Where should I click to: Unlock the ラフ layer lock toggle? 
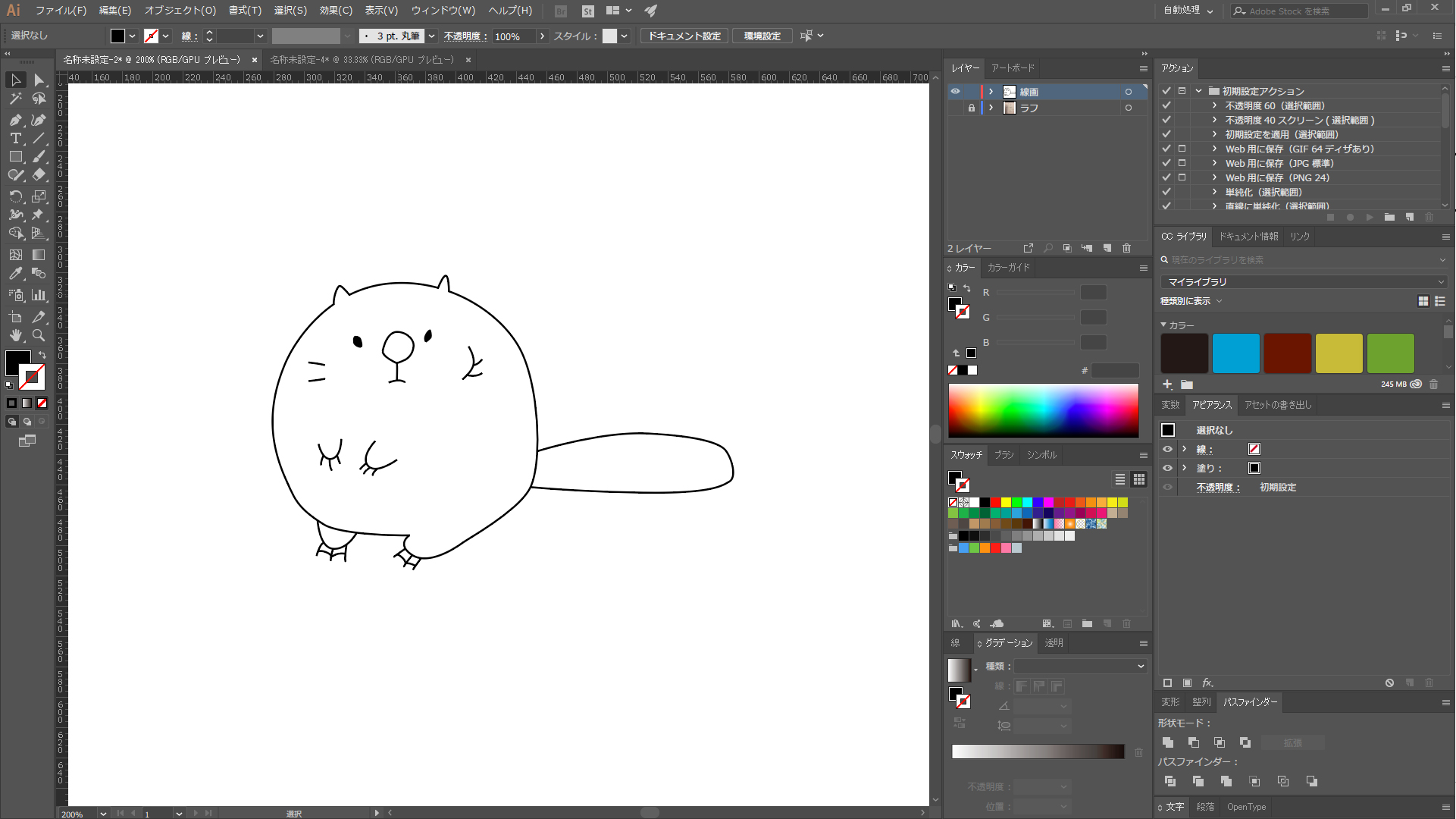click(971, 108)
